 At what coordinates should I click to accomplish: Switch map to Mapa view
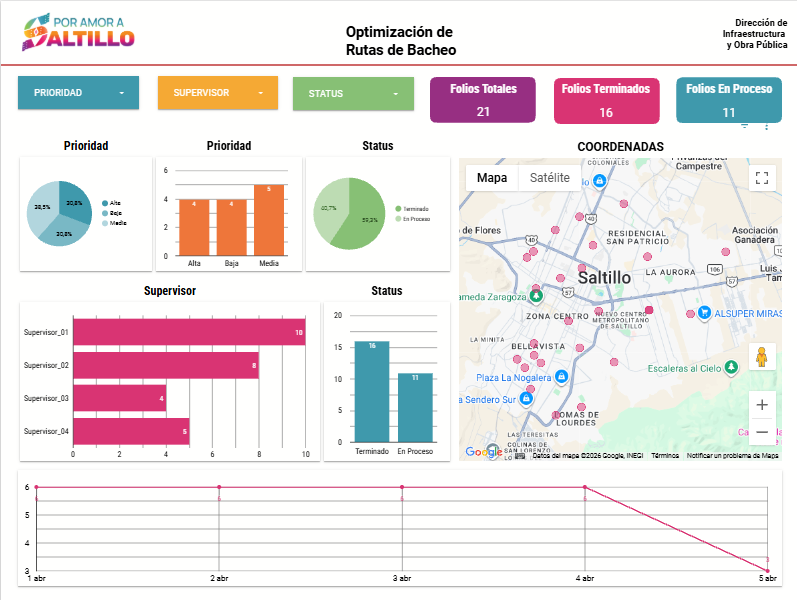point(492,177)
